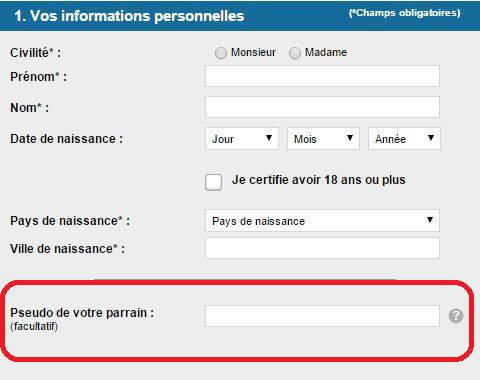Tick the 18 ans ou plus checkbox
Screen dimensions: 480x380
pos(214,182)
